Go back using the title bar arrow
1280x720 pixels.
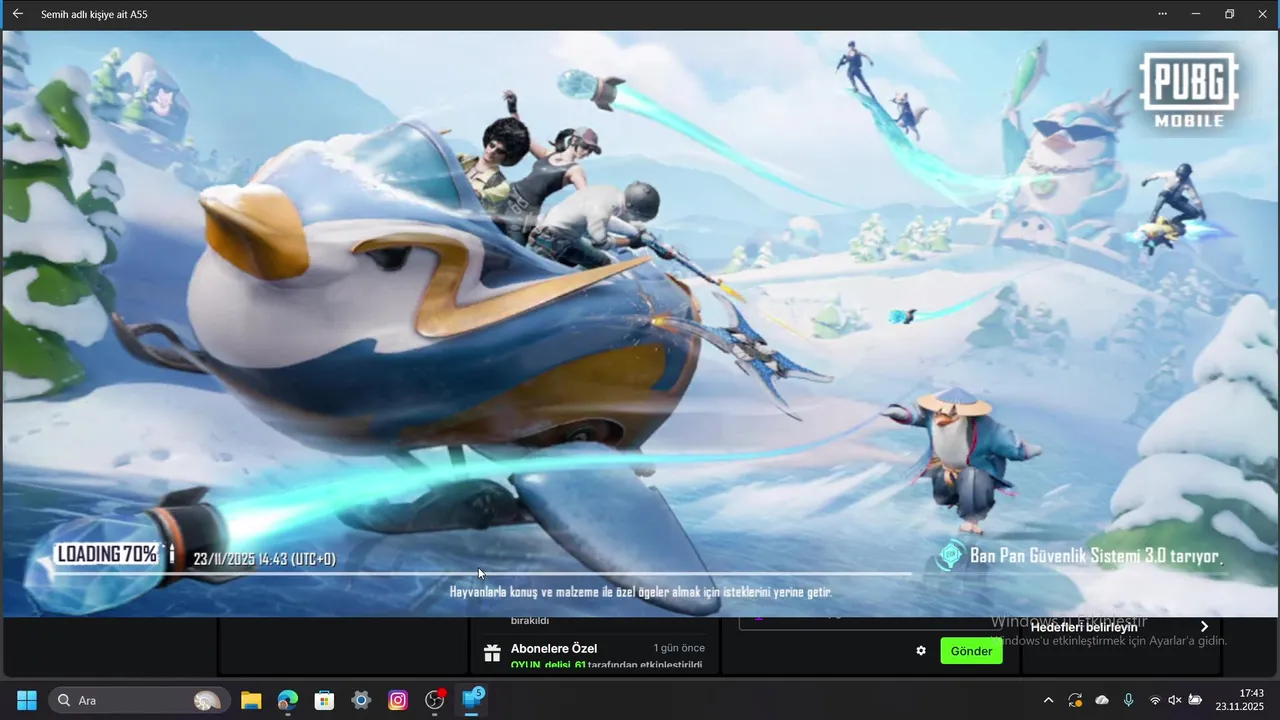coord(17,14)
